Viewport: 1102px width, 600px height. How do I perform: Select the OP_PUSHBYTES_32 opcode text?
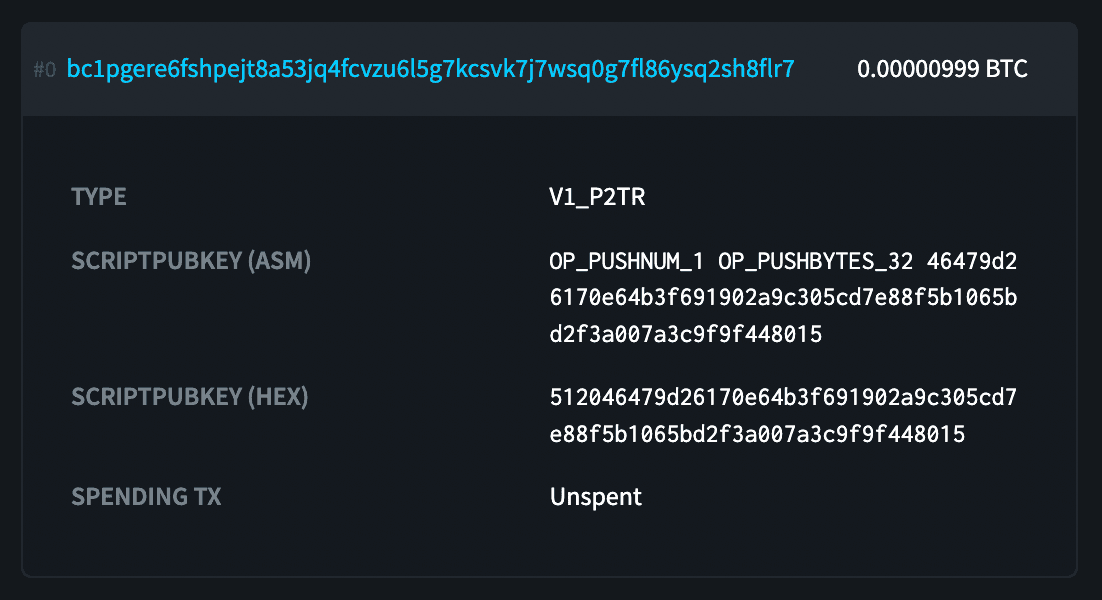815,262
